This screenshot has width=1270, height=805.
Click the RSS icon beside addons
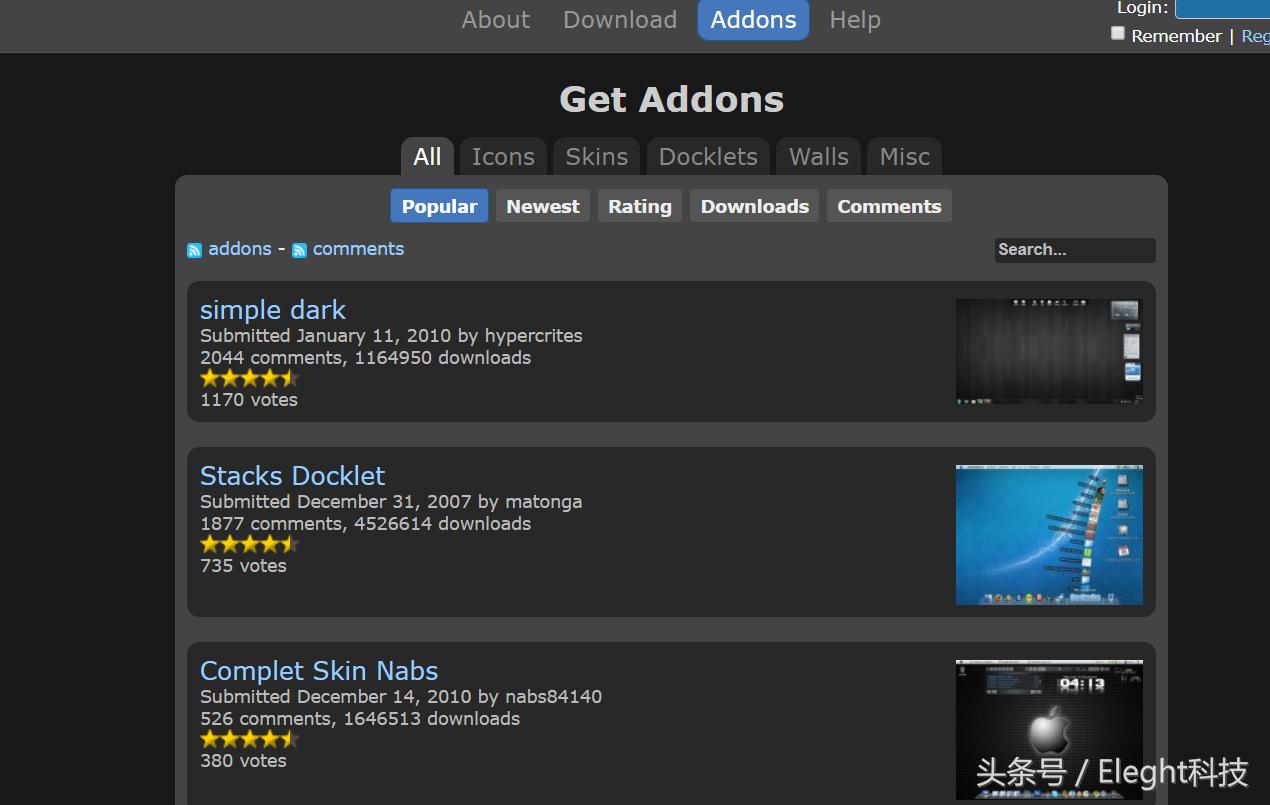(x=194, y=250)
